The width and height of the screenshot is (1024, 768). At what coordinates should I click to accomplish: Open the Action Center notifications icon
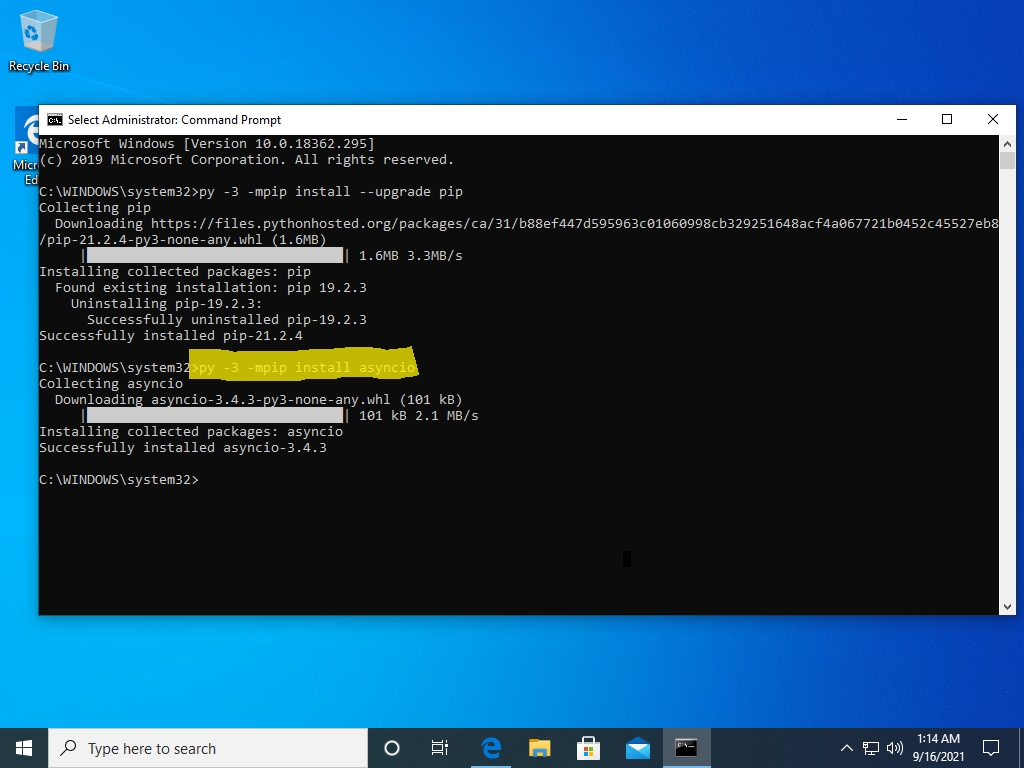[991, 748]
